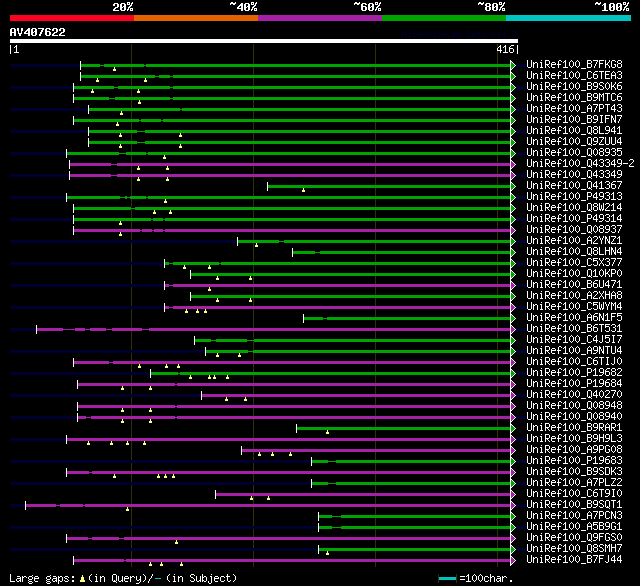Screen dimensions: 640x586
Task: Select the UniRef100_Q9ZUU4 text
Action: pyautogui.click(x=574, y=142)
